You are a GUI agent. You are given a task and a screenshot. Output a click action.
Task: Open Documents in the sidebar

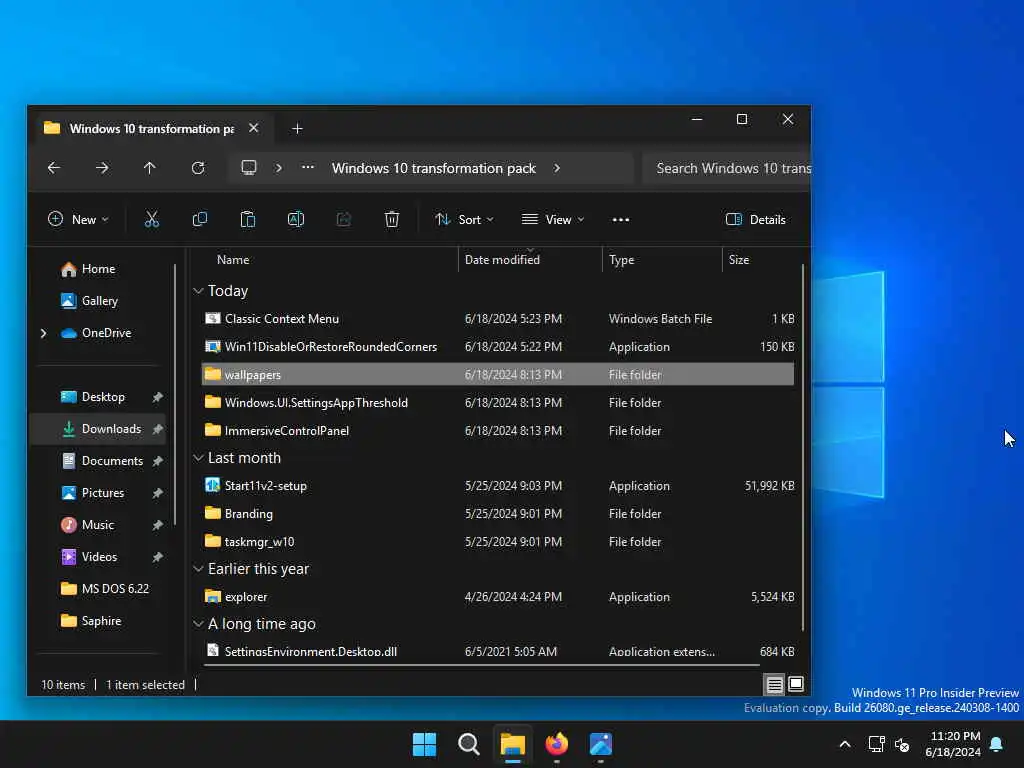[112, 460]
